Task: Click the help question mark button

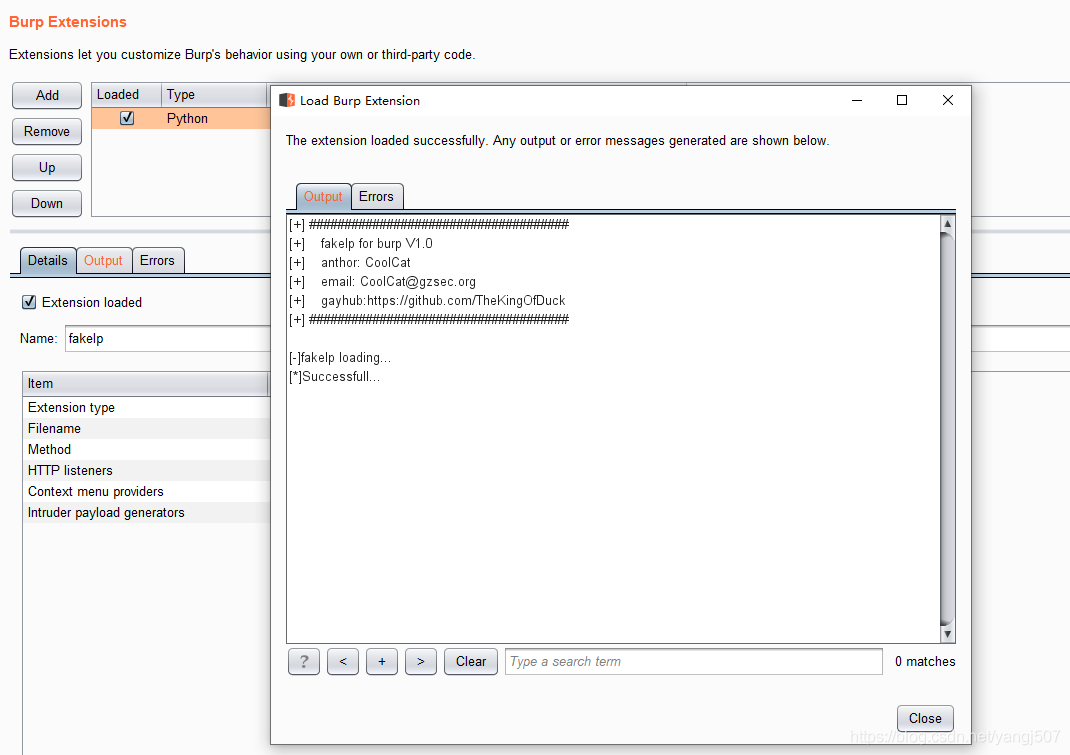Action: coord(304,661)
